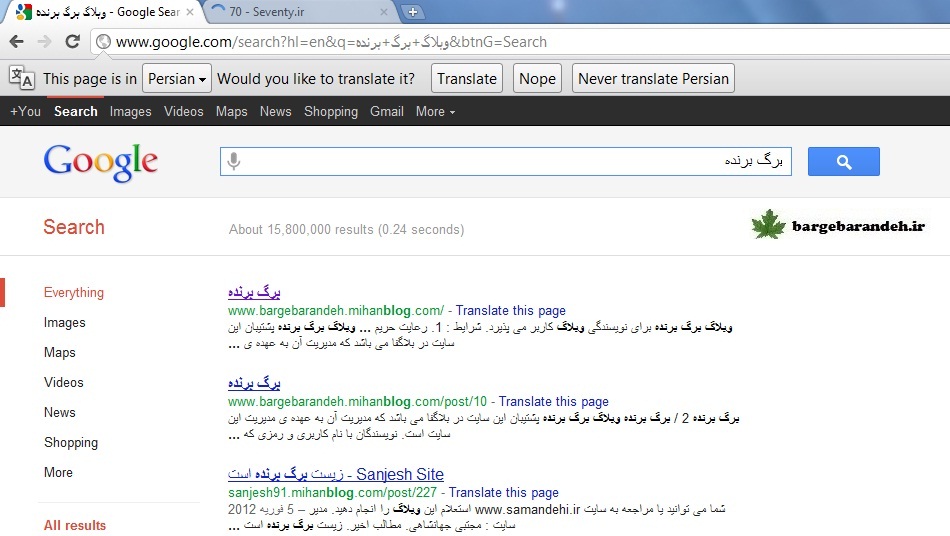Click Translate this page for post/10 result
Screen dimensions: 950x536
[x=554, y=402]
